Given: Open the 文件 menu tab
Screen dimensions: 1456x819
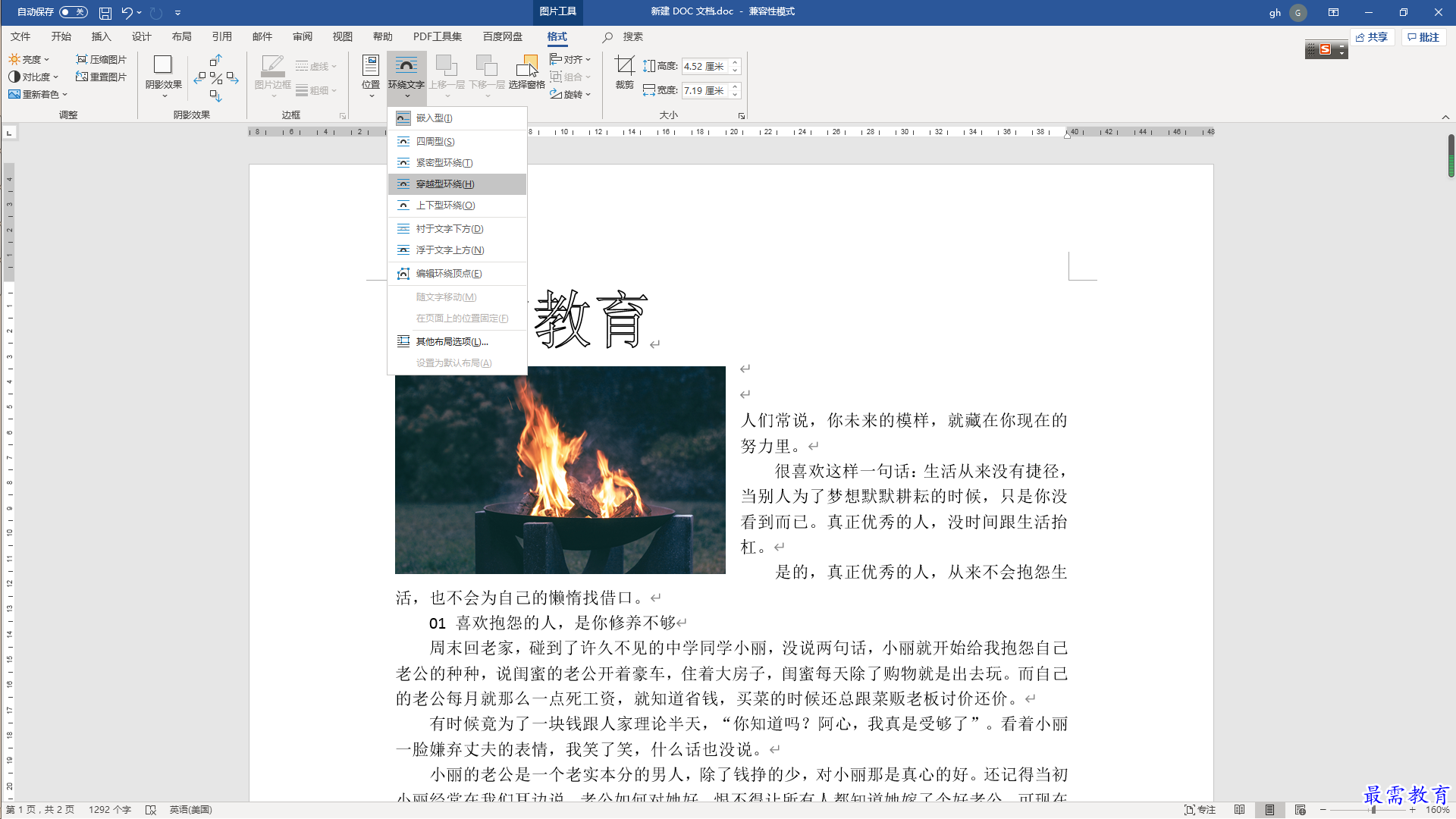Looking at the screenshot, I should [x=20, y=36].
